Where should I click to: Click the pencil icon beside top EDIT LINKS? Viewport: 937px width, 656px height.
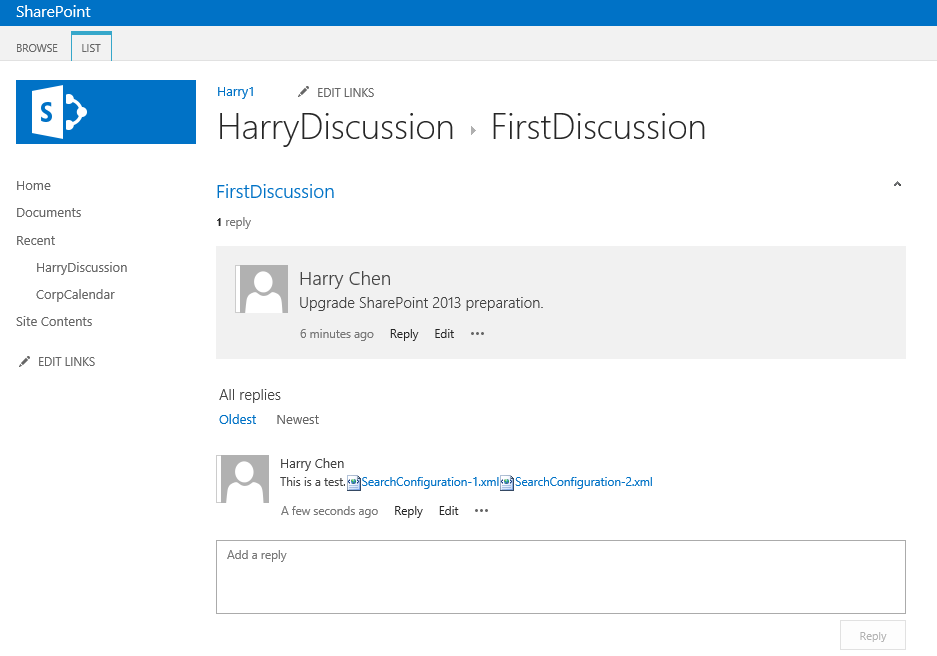click(303, 92)
